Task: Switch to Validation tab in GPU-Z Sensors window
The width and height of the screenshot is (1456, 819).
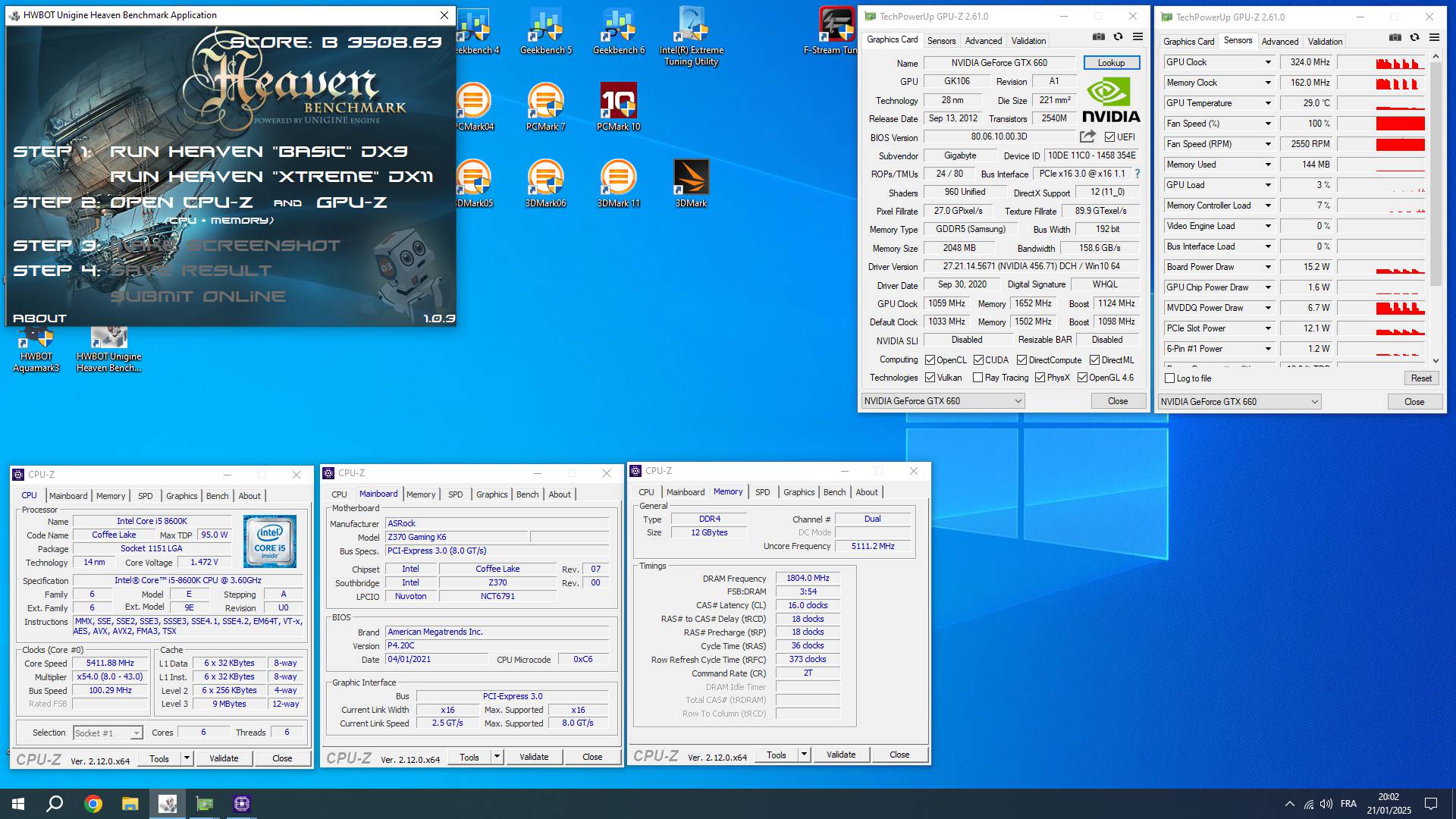Action: 1325,42
